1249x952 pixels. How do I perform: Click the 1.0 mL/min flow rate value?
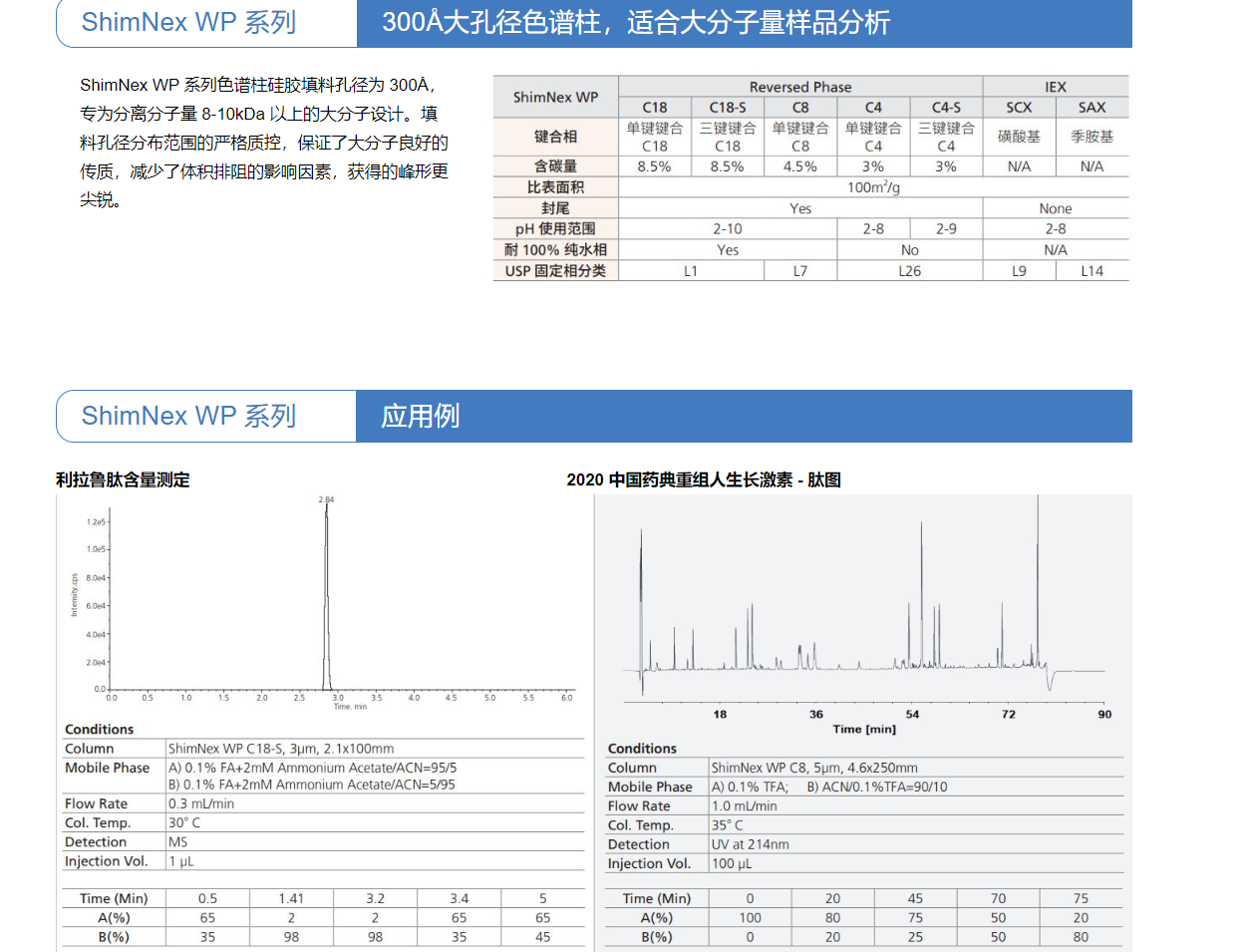point(744,806)
